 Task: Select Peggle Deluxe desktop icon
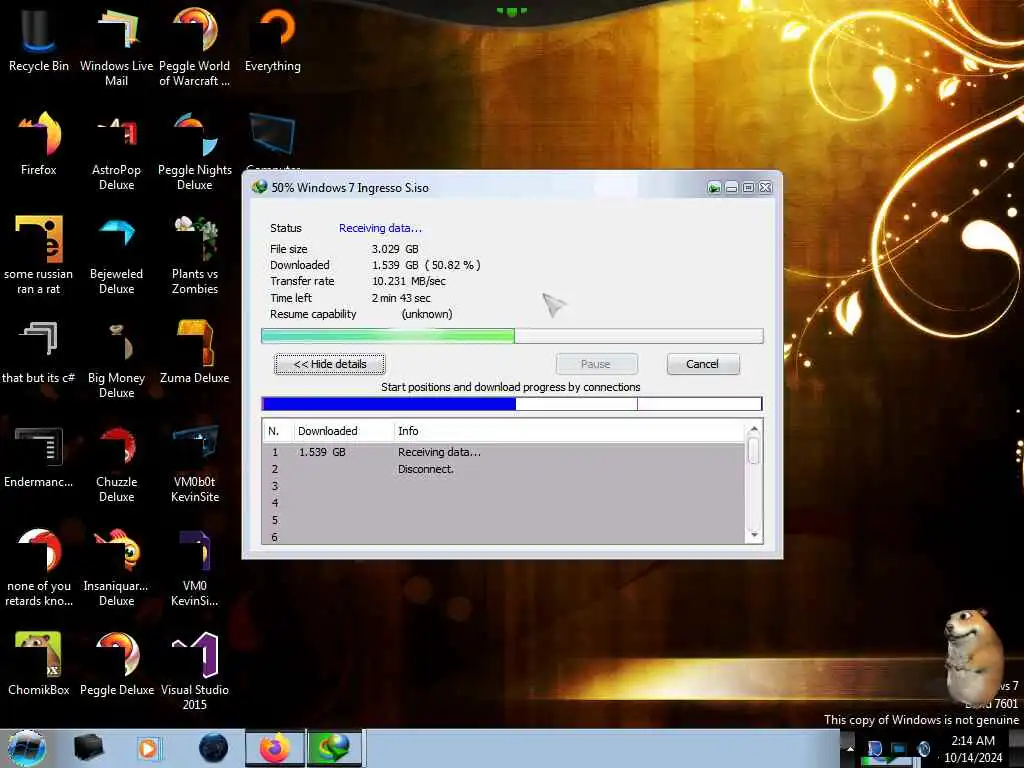[x=116, y=664]
